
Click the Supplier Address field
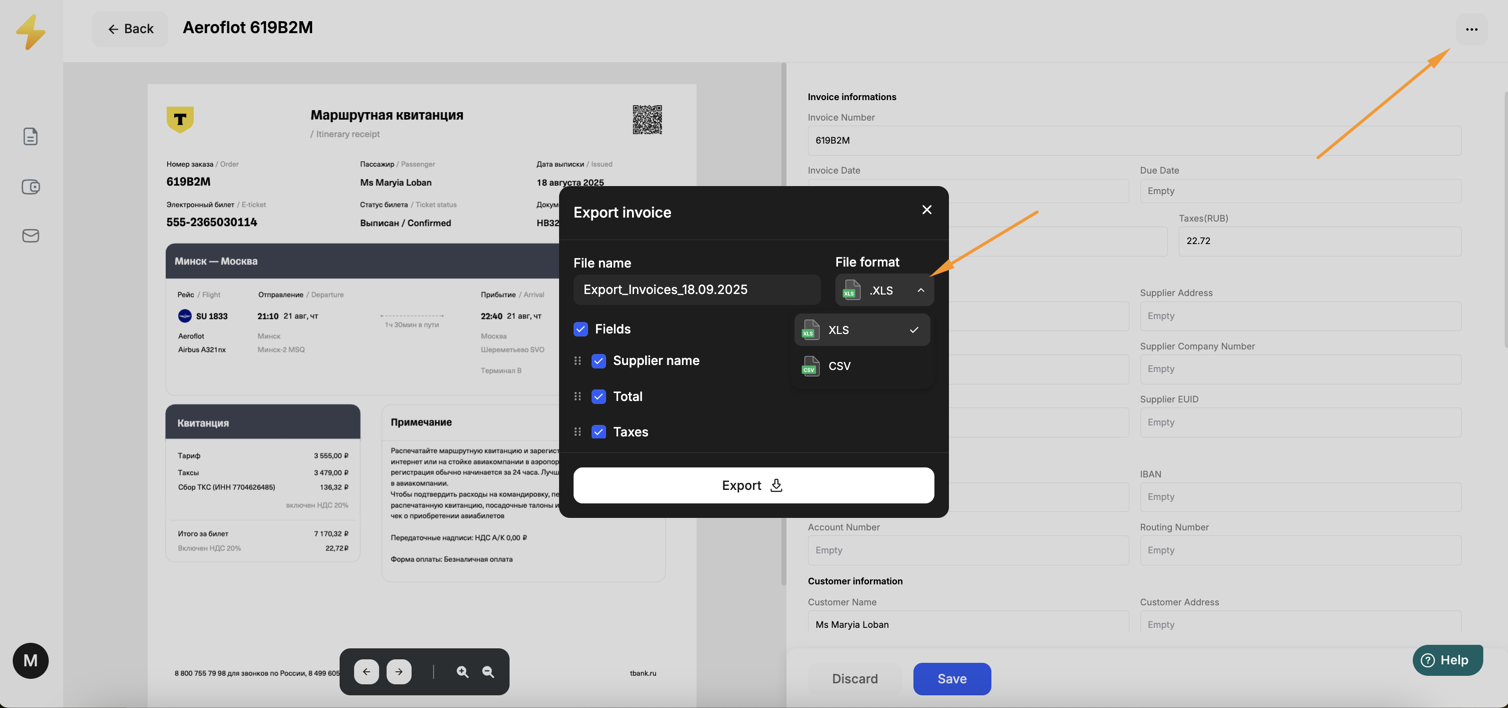pos(1300,316)
